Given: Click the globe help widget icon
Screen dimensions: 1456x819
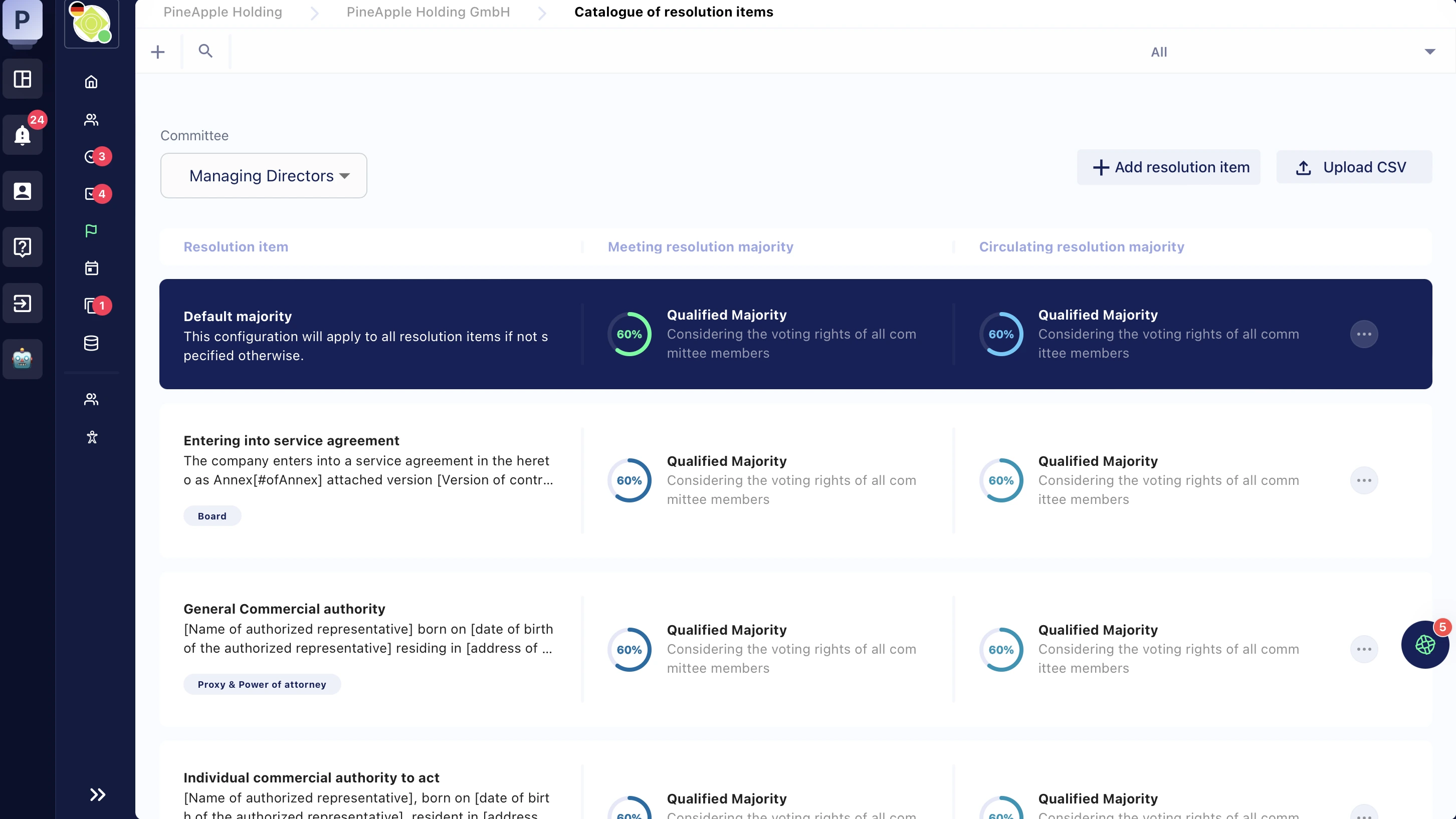Looking at the screenshot, I should pos(1424,645).
